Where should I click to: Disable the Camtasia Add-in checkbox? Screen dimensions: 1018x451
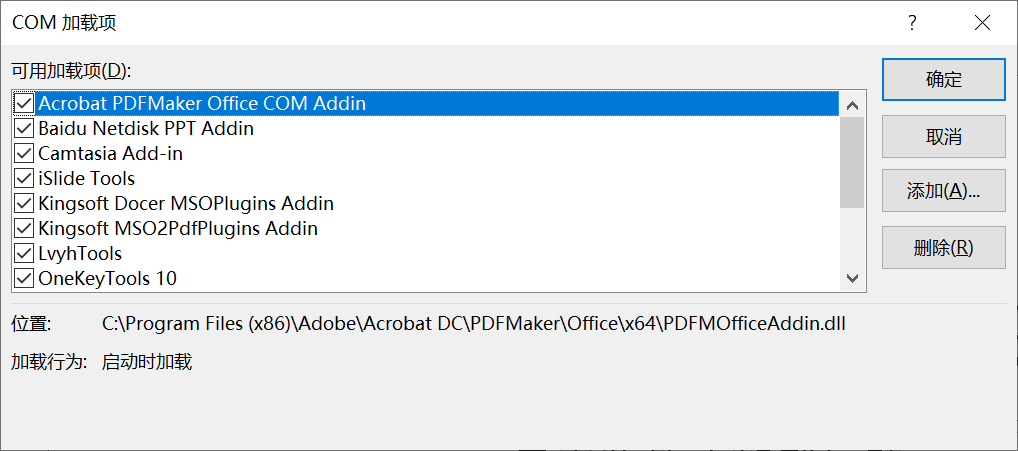click(x=24, y=154)
